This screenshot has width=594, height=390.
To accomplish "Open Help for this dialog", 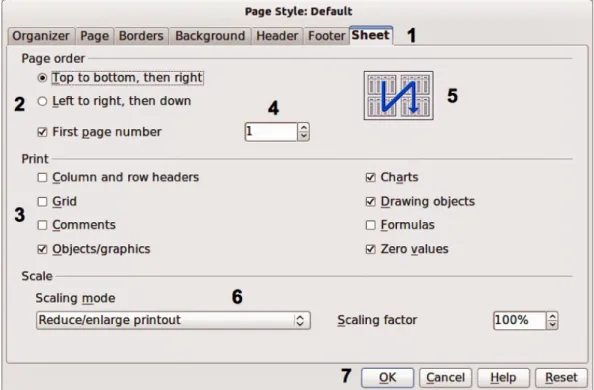I will 503,377.
